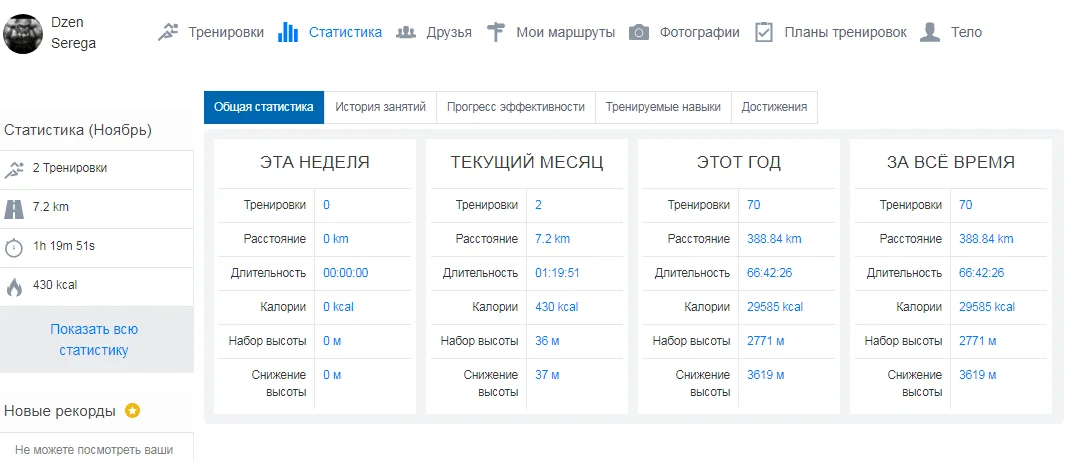Click За всё время calories 29585 kcal
Viewport: 1066px width, 461px height.
click(x=987, y=307)
